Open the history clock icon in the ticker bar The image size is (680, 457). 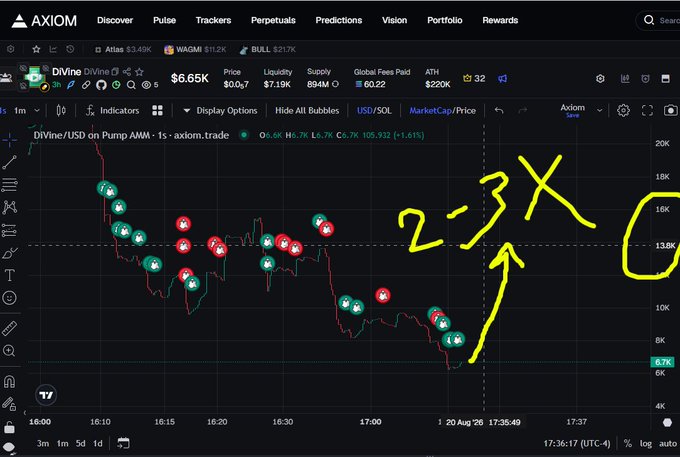(70, 49)
